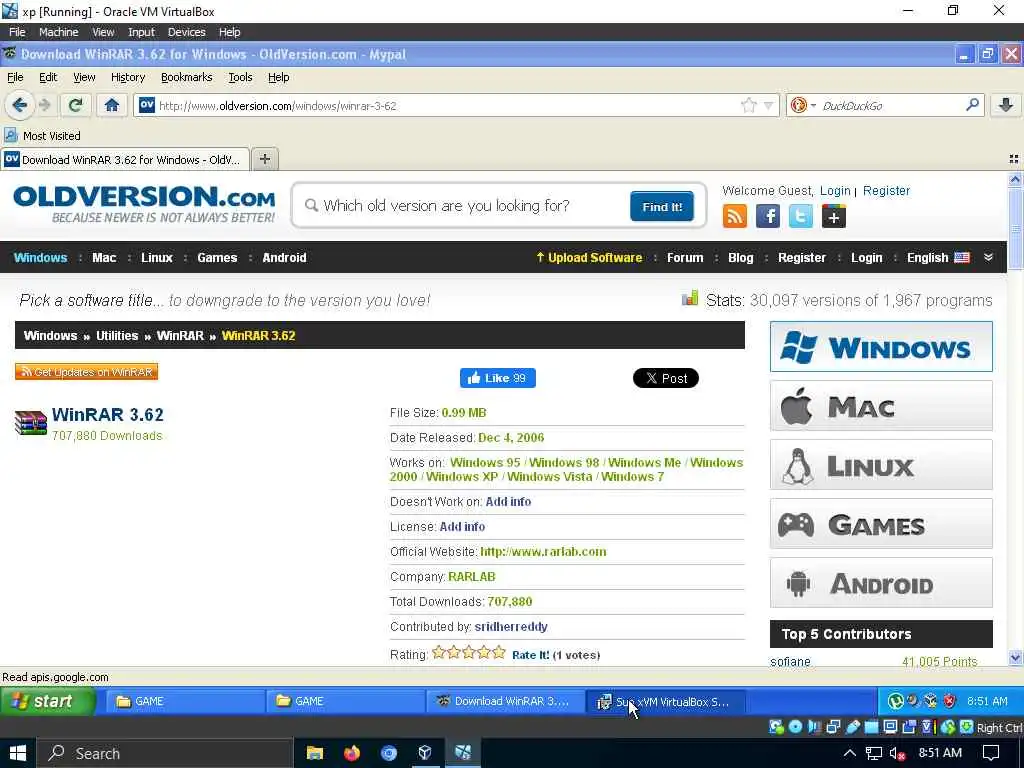Open File Explorer on the host taskbar

(315, 754)
